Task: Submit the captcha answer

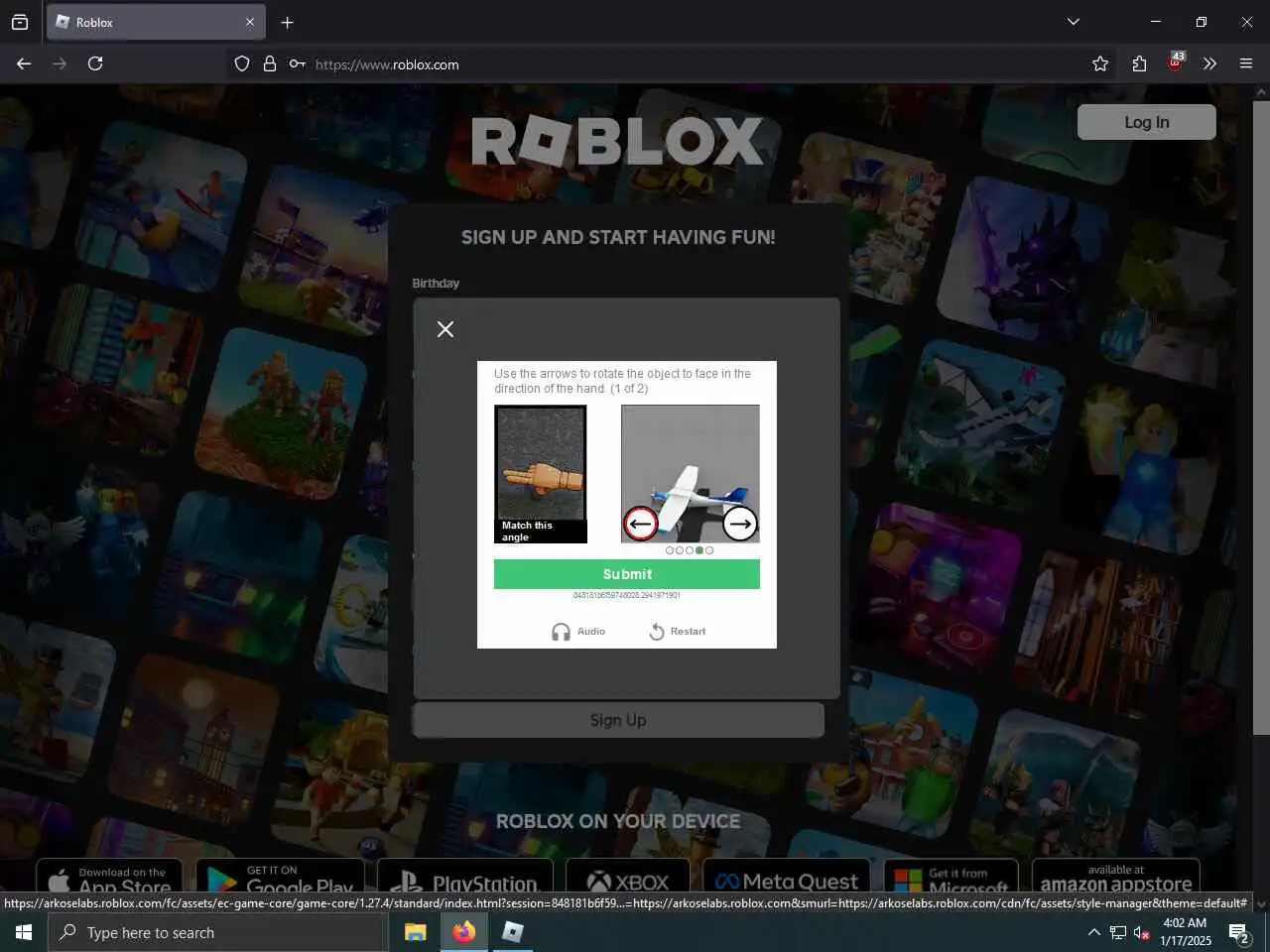Action: [x=627, y=574]
